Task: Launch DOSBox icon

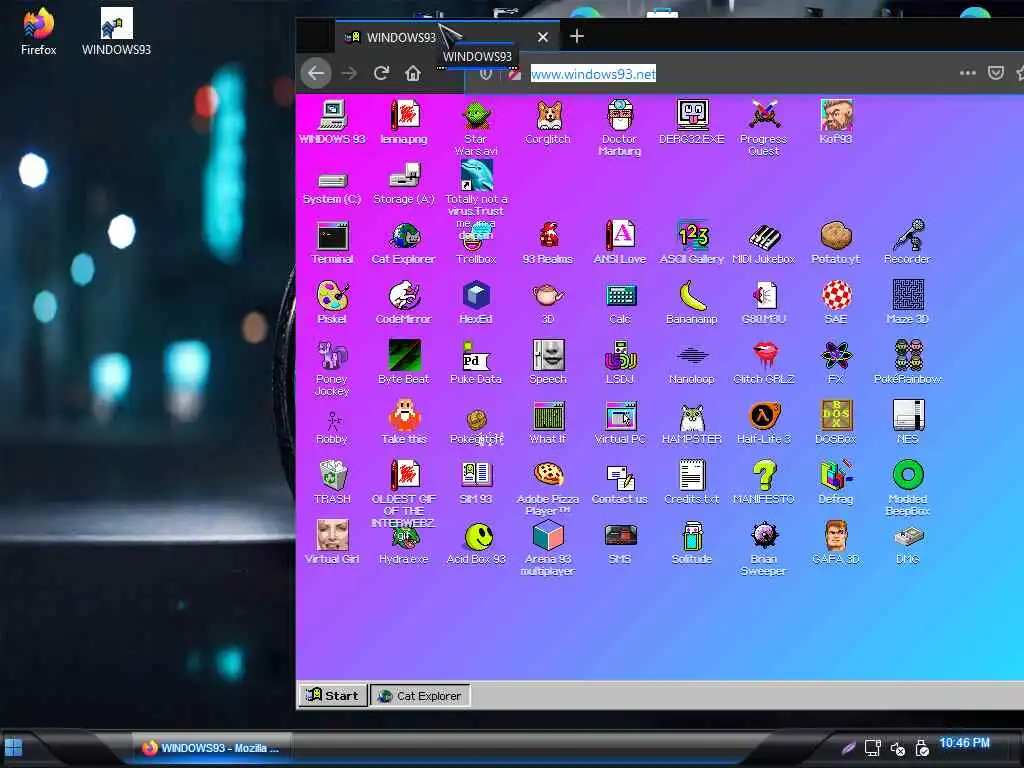Action: pos(836,415)
